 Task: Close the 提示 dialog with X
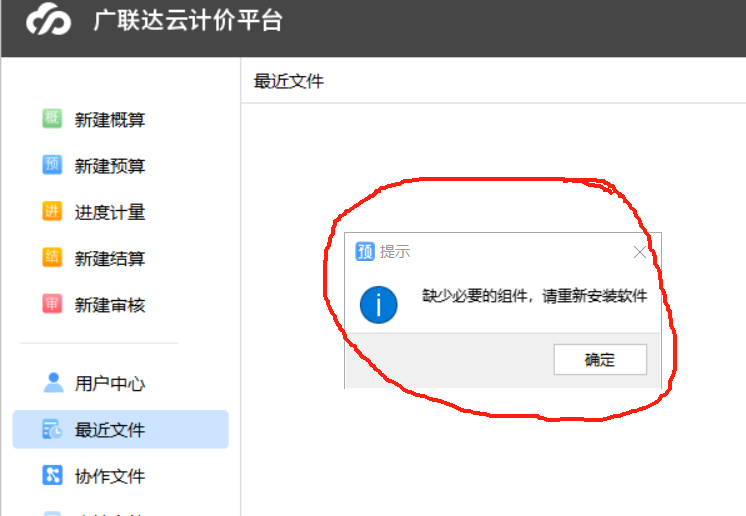tap(640, 252)
